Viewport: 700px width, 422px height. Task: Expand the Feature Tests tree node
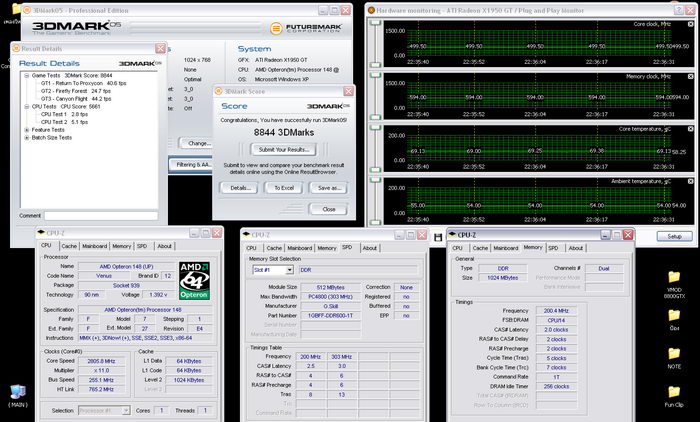click(x=26, y=130)
